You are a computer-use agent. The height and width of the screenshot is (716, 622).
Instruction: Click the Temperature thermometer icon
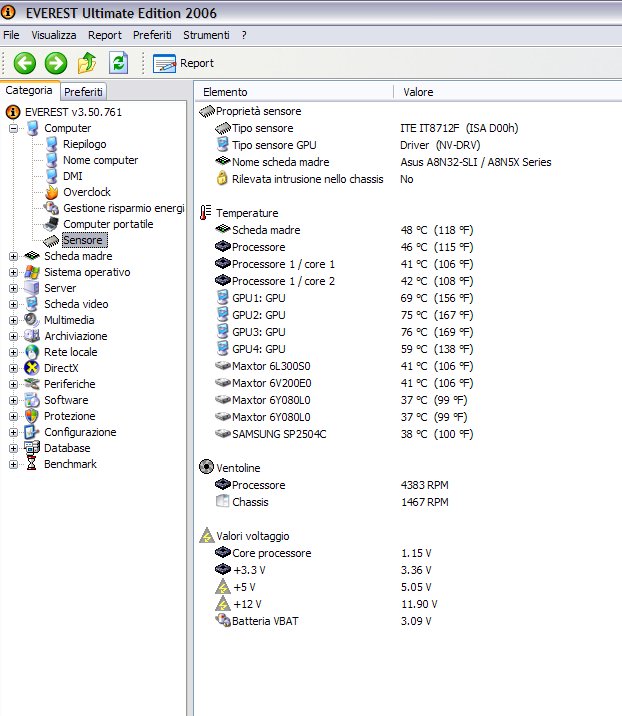(x=206, y=213)
